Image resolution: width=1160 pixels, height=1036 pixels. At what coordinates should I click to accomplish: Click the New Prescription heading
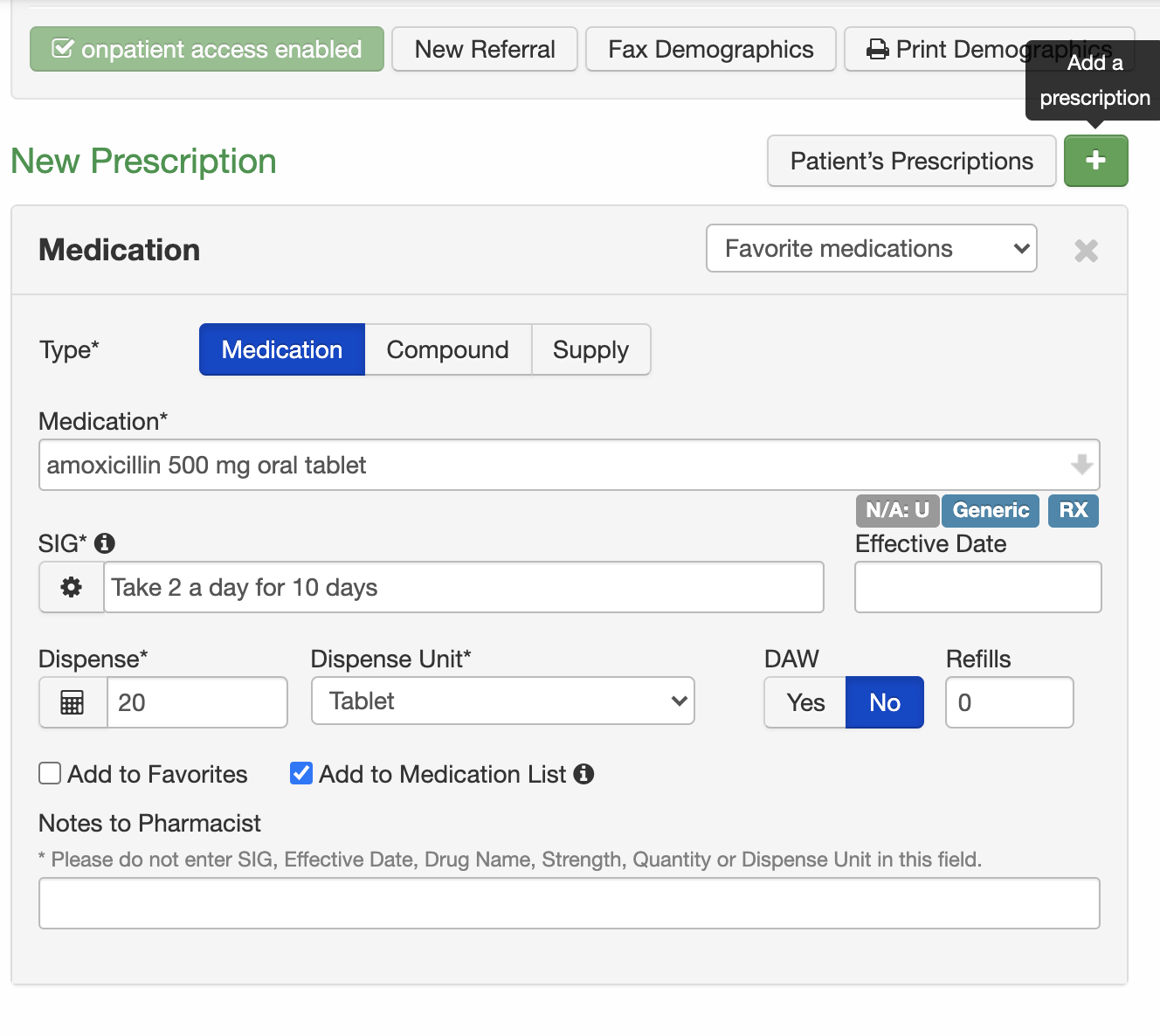point(143,162)
